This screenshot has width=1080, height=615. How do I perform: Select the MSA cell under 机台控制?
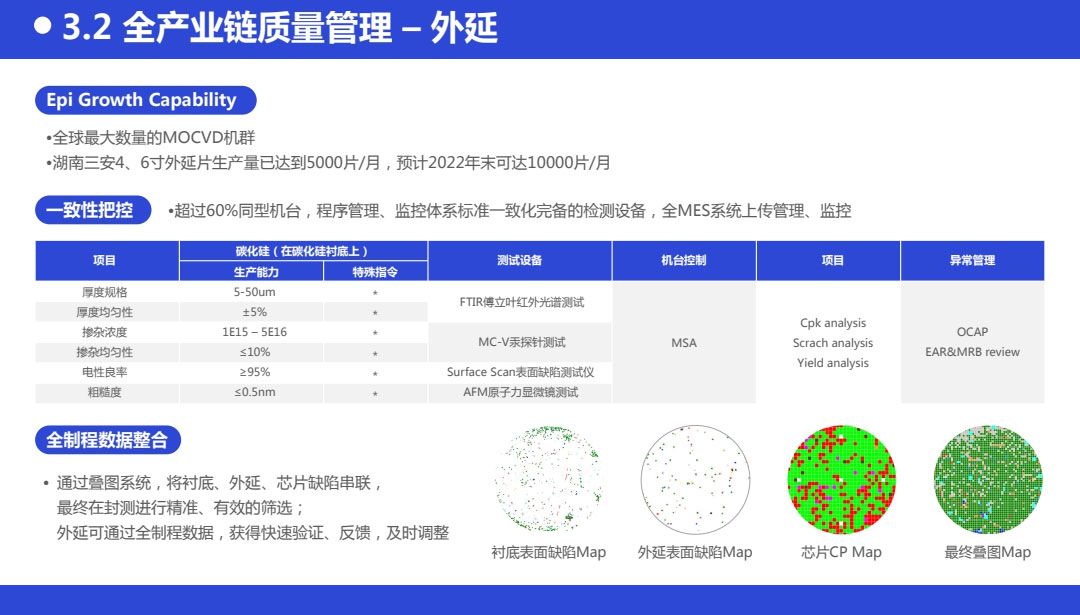pos(684,341)
